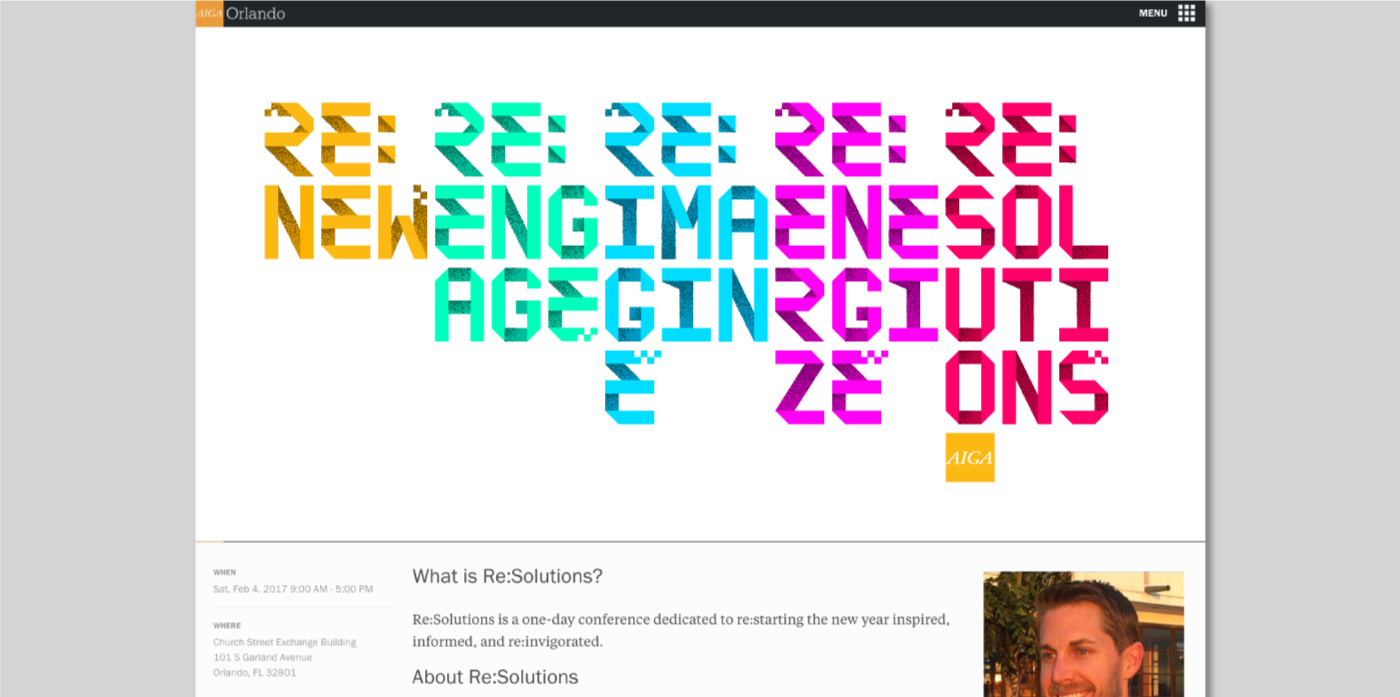The image size is (1400, 697).
Task: Click the MENU label in header
Action: pyautogui.click(x=1153, y=14)
